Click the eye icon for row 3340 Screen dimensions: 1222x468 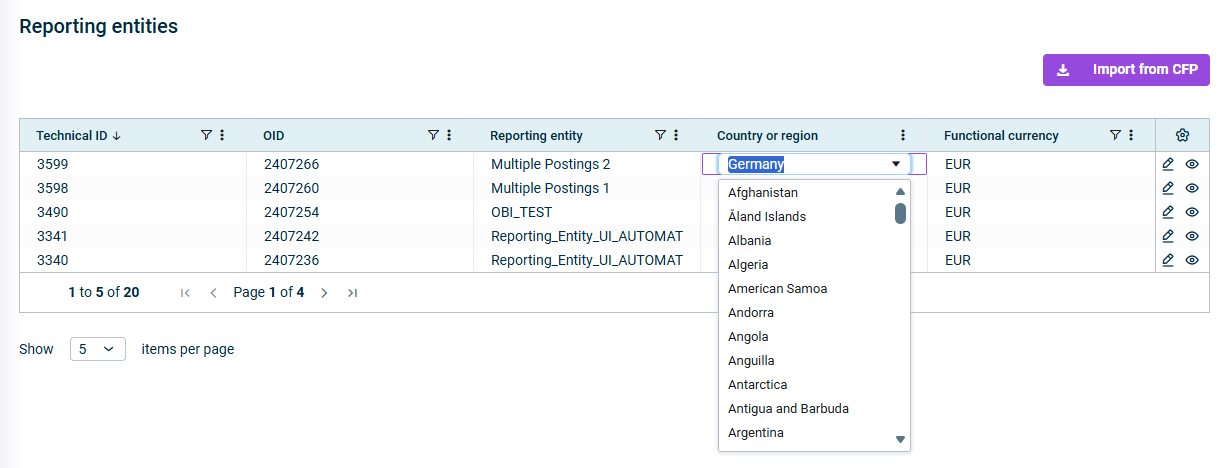pyautogui.click(x=1192, y=260)
